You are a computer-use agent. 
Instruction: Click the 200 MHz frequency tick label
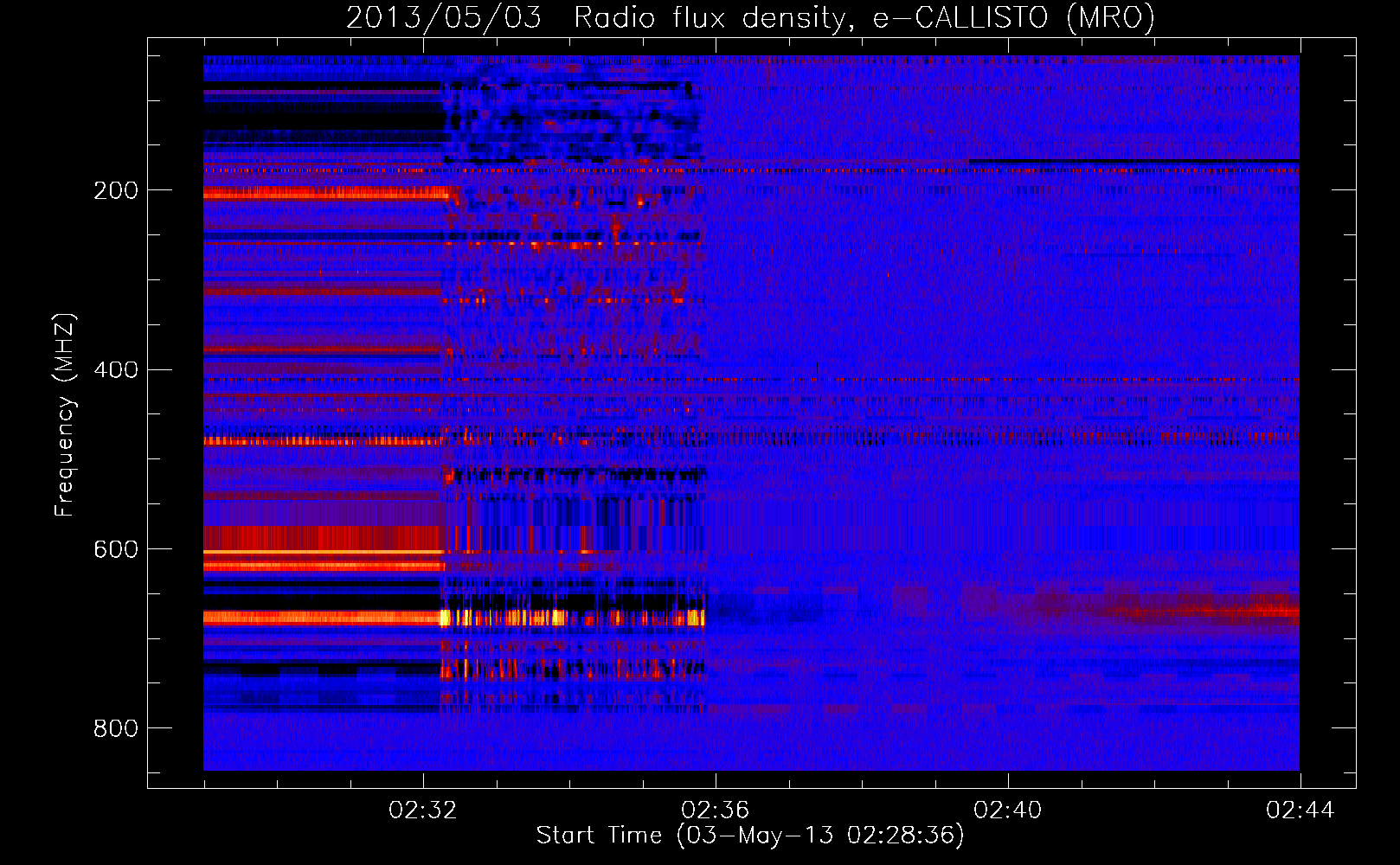[x=116, y=191]
